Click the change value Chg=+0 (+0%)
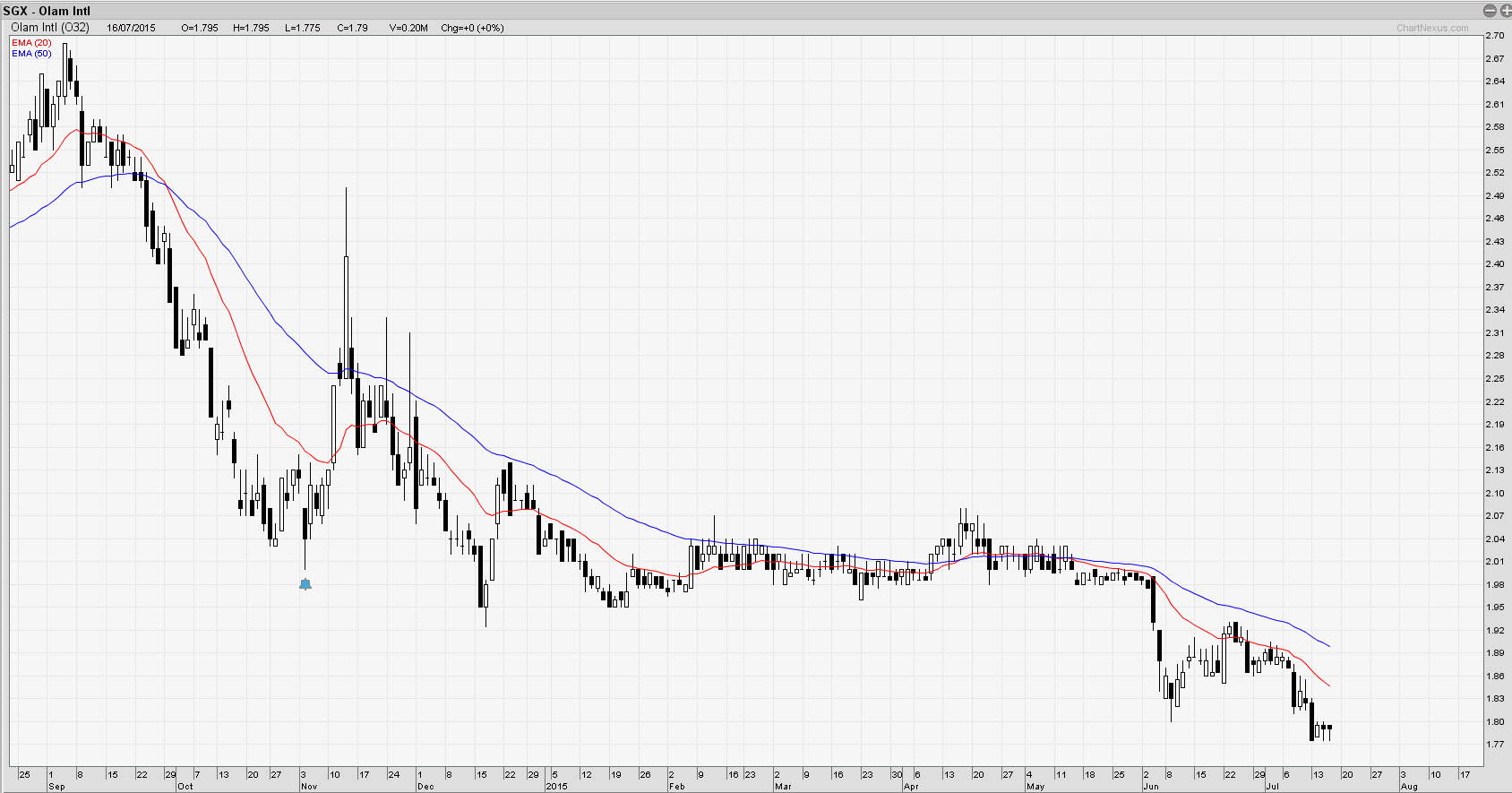The image size is (1512, 793). point(472,28)
